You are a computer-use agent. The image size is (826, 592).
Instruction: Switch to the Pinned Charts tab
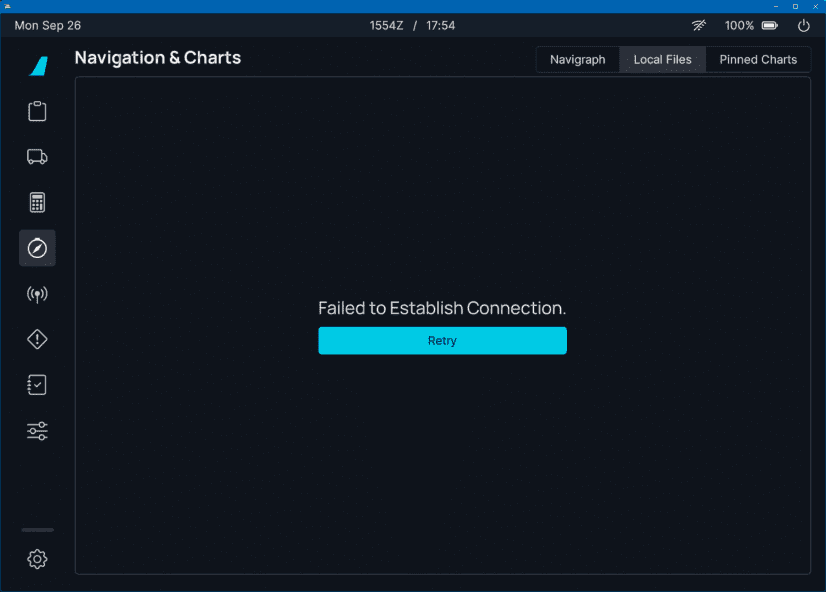758,60
